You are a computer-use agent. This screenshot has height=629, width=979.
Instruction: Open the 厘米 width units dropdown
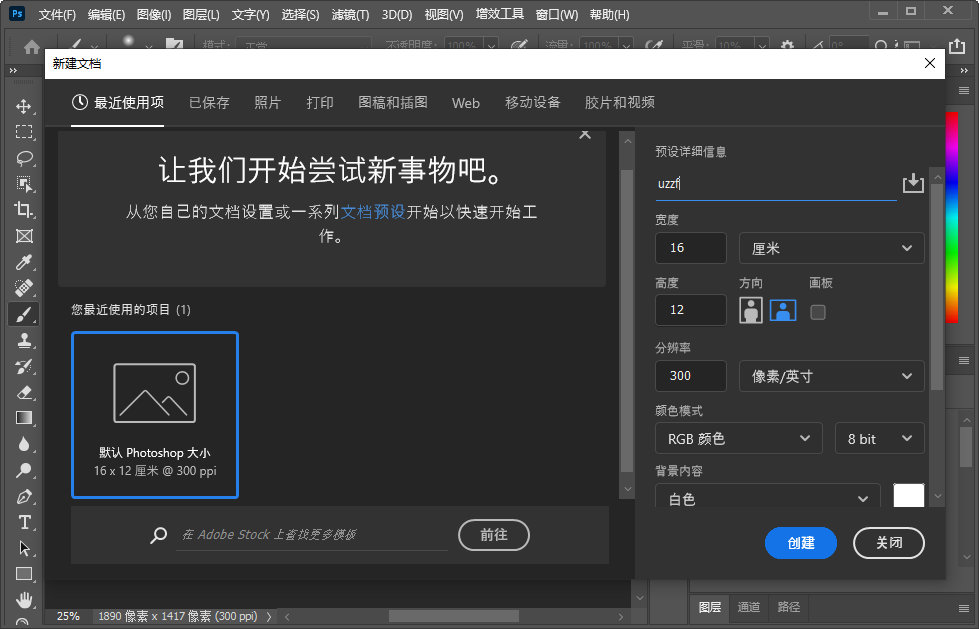pos(831,248)
